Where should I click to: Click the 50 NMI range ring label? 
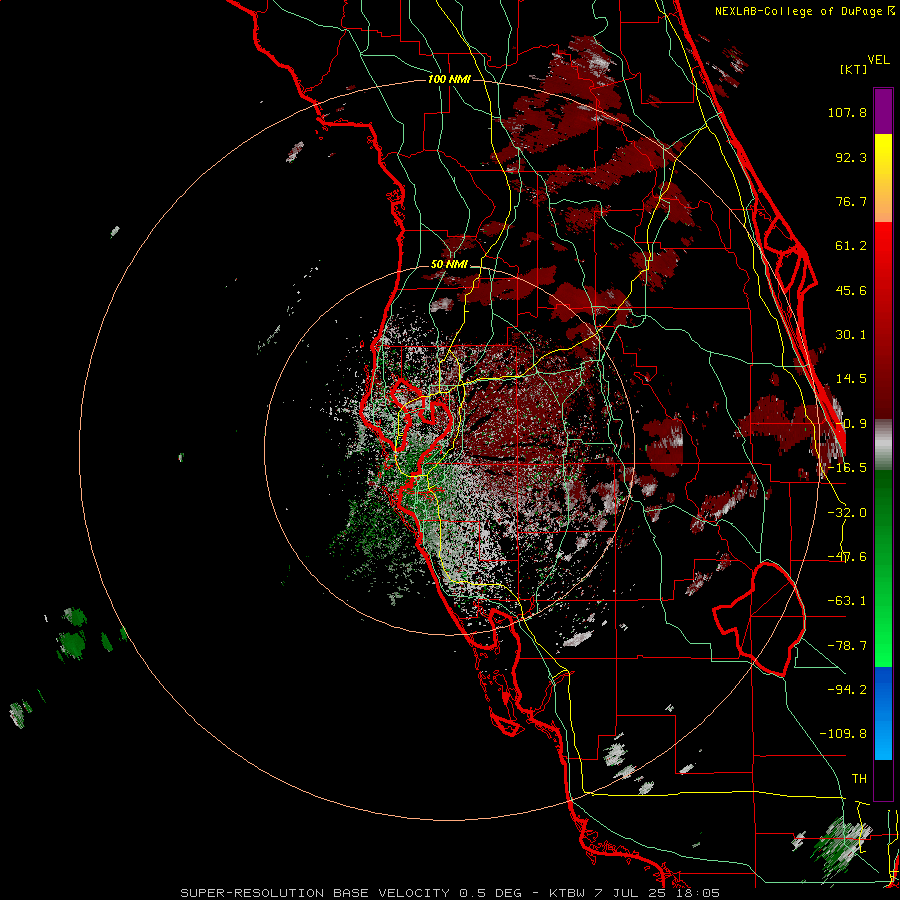[x=449, y=265]
